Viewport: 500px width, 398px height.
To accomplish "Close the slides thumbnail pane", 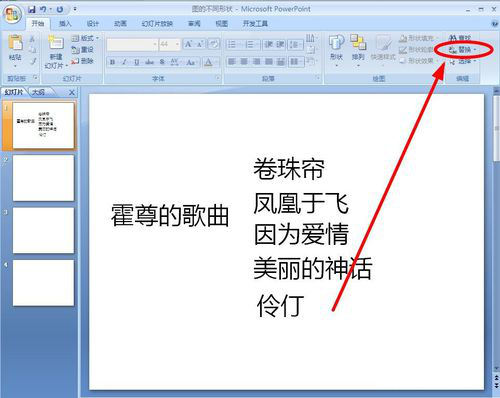I will [x=72, y=93].
